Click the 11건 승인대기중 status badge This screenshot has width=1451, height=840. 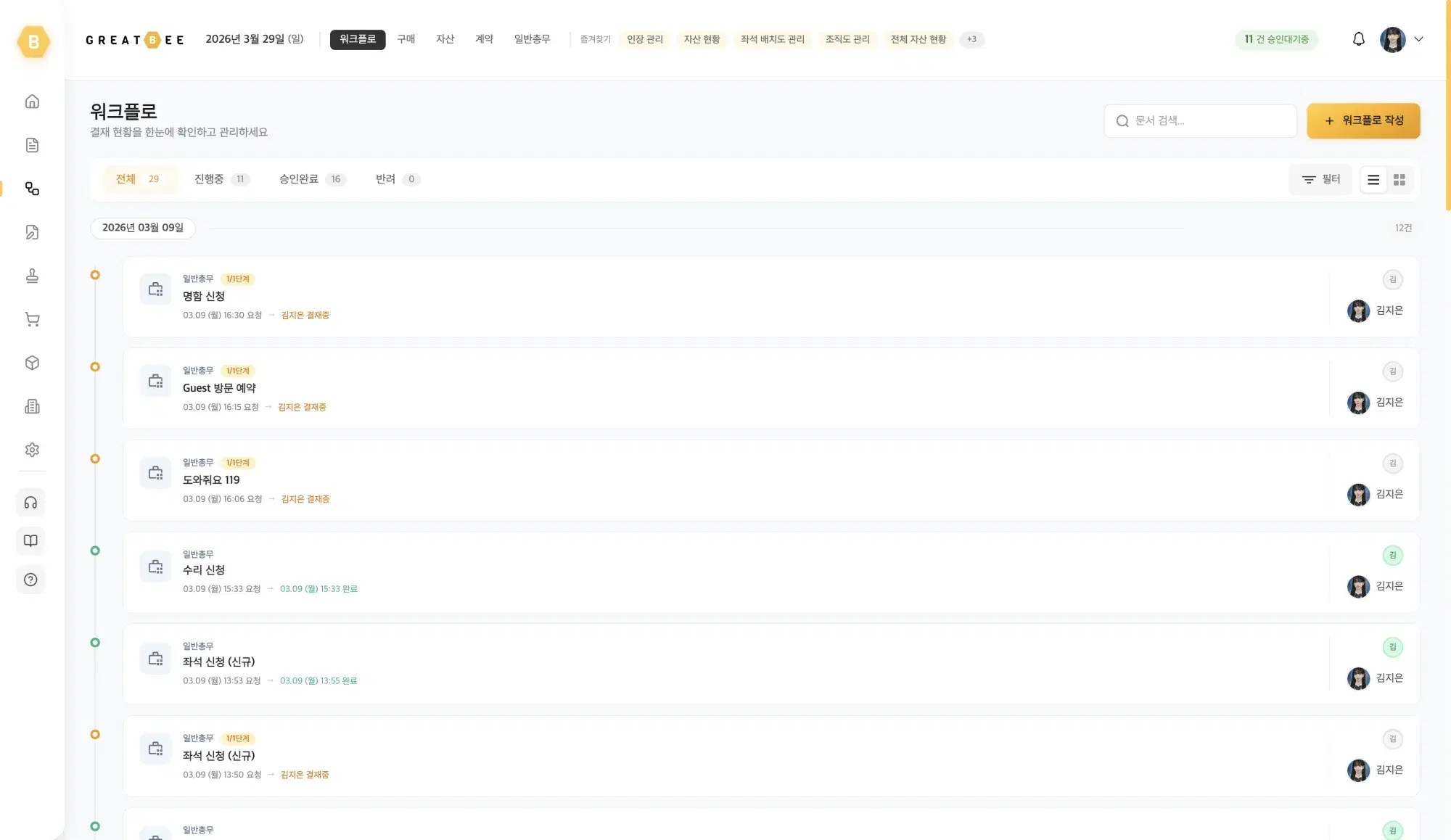click(1276, 39)
